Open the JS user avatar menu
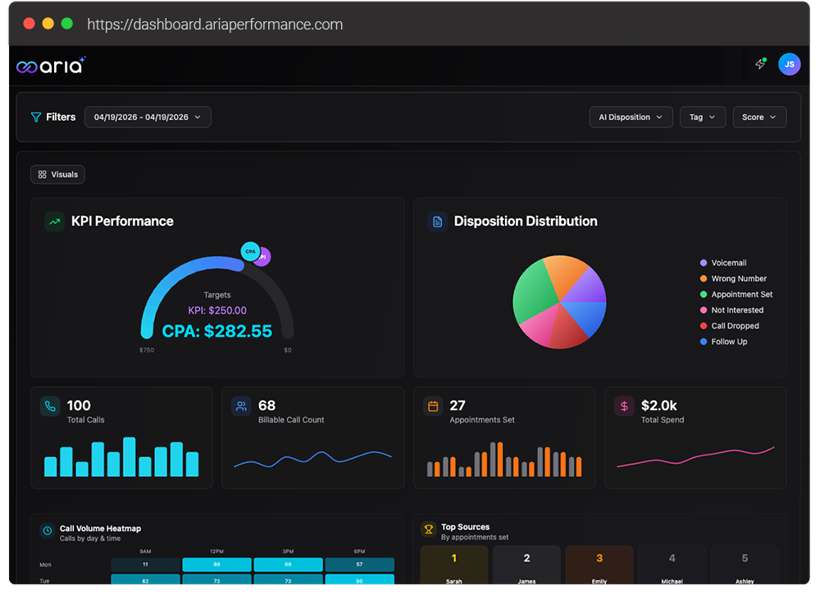820x595 pixels. [789, 64]
